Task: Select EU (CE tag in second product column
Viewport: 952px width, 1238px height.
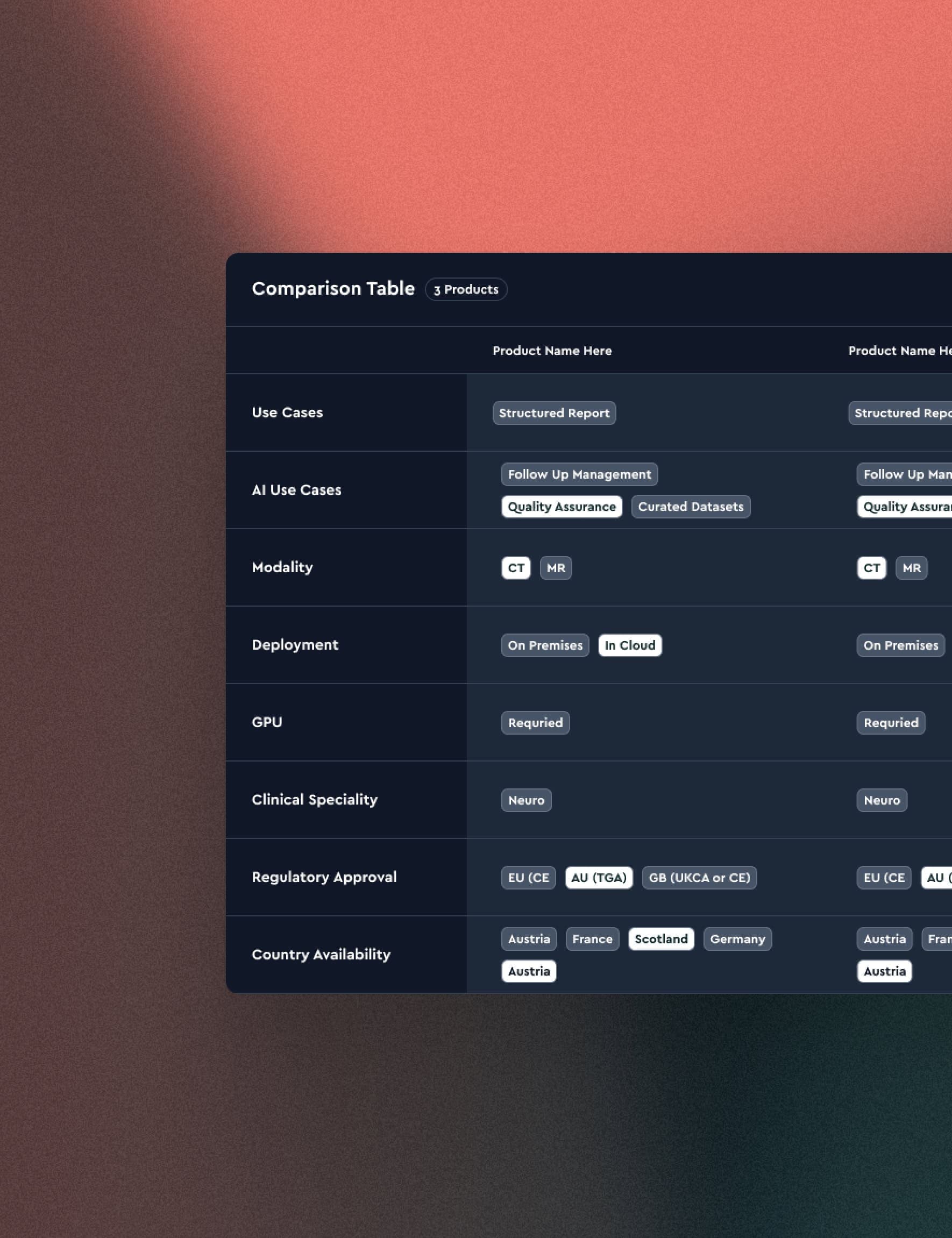Action: point(884,878)
